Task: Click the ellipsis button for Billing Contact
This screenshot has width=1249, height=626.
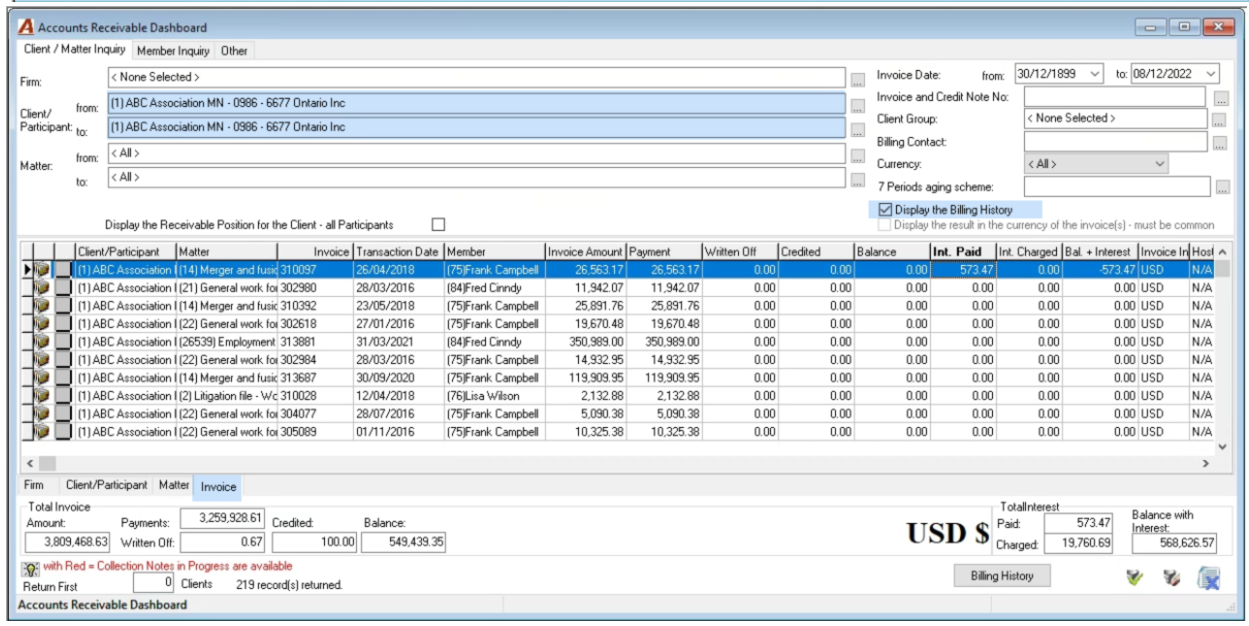Action: coord(1220,143)
